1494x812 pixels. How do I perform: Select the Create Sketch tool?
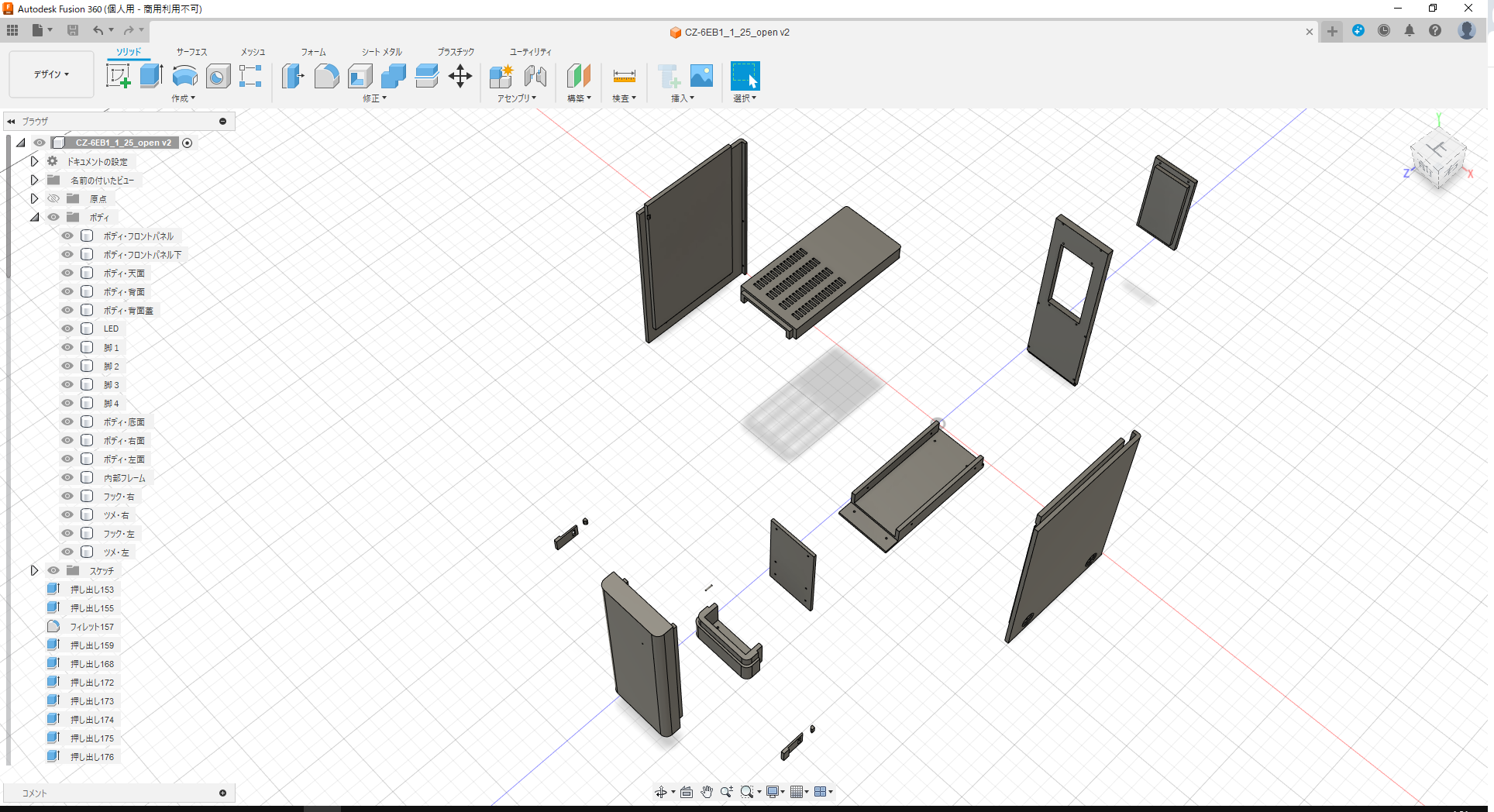coord(119,75)
